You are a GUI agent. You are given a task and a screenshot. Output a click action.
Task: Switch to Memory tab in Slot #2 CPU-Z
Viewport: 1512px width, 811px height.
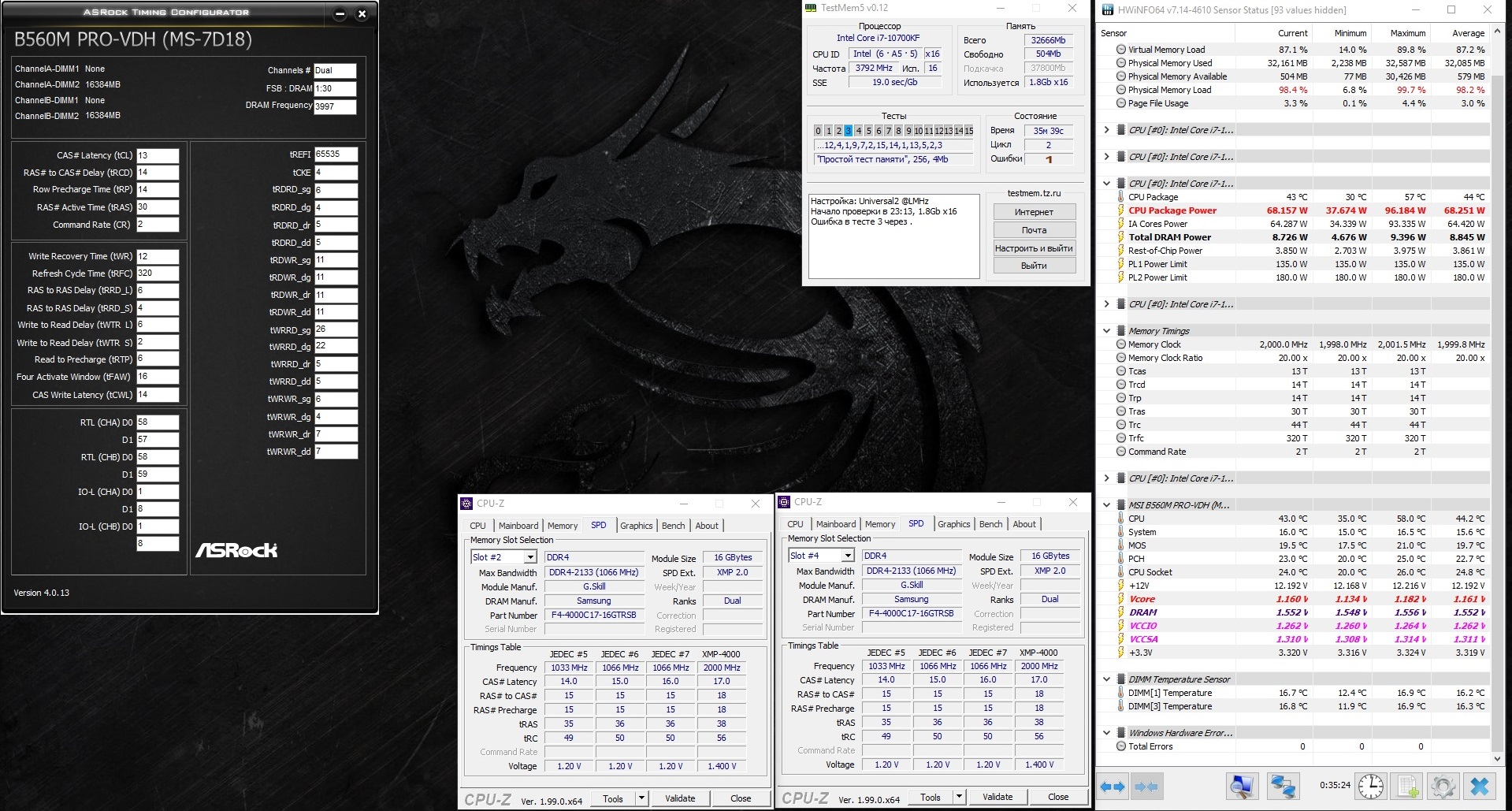coord(563,526)
